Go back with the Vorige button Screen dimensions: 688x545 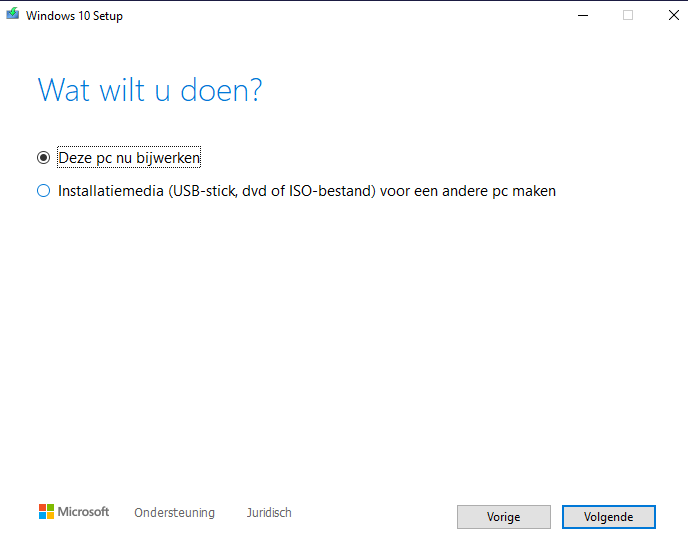click(504, 517)
